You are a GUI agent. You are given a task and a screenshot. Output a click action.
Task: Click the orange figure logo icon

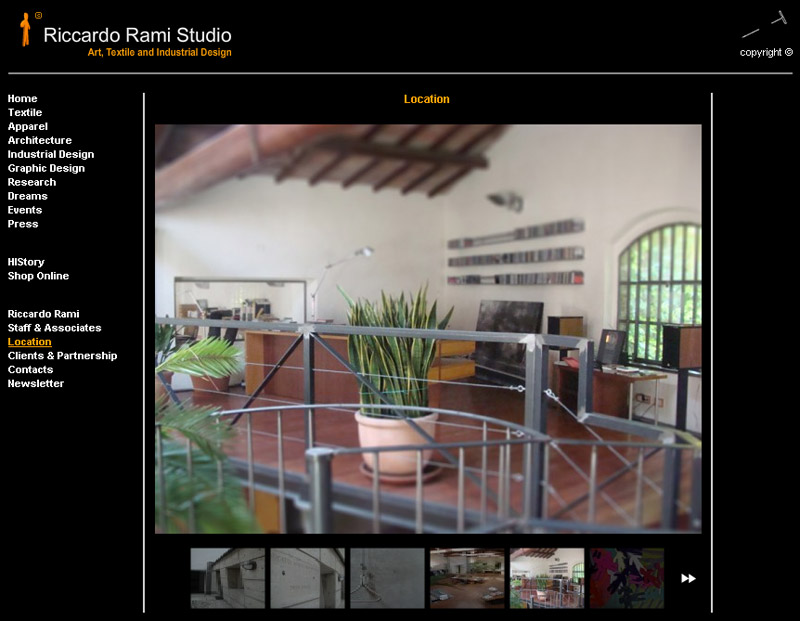coord(25,30)
